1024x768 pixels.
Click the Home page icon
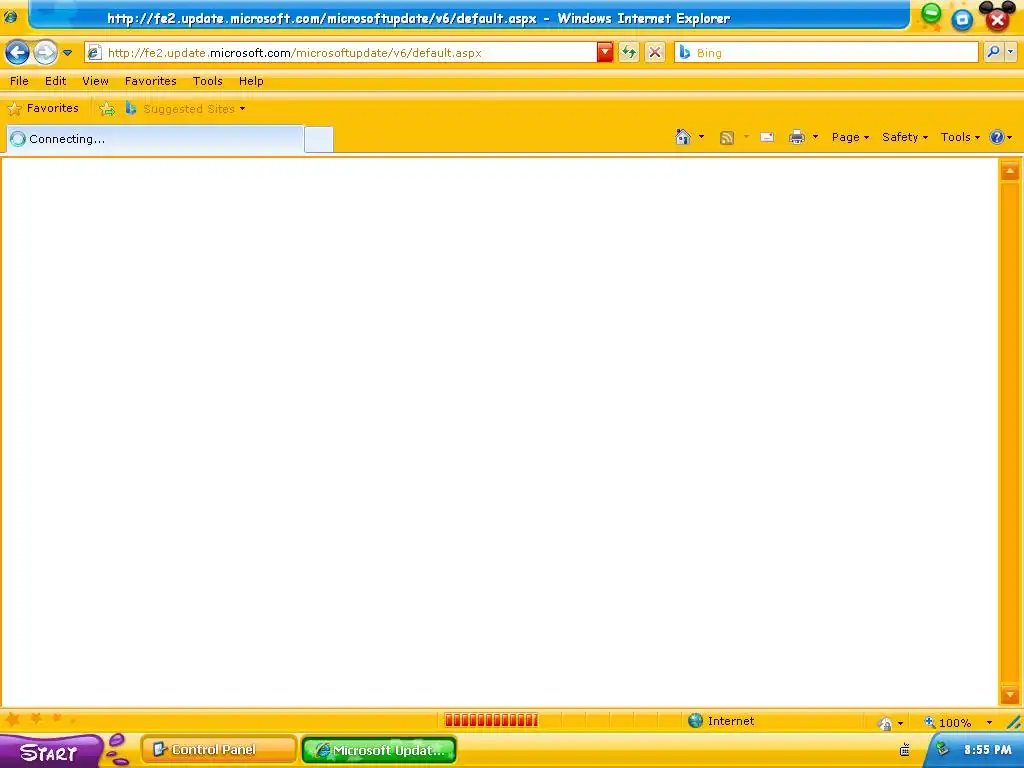click(683, 137)
